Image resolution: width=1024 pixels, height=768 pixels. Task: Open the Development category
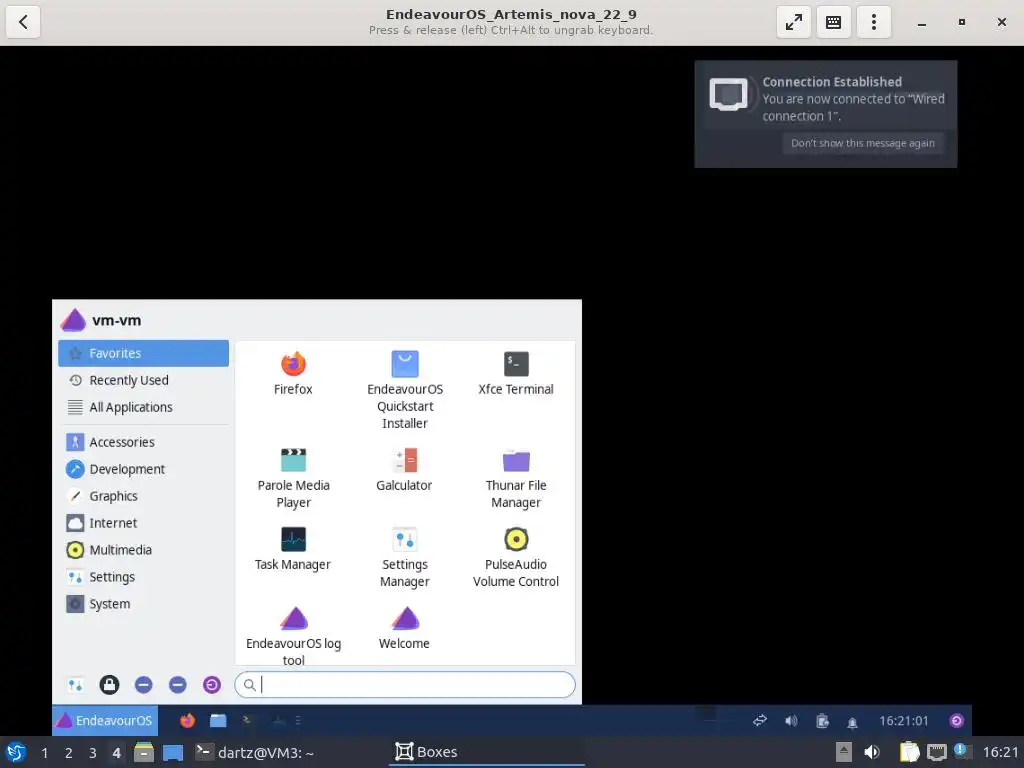click(x=143, y=469)
